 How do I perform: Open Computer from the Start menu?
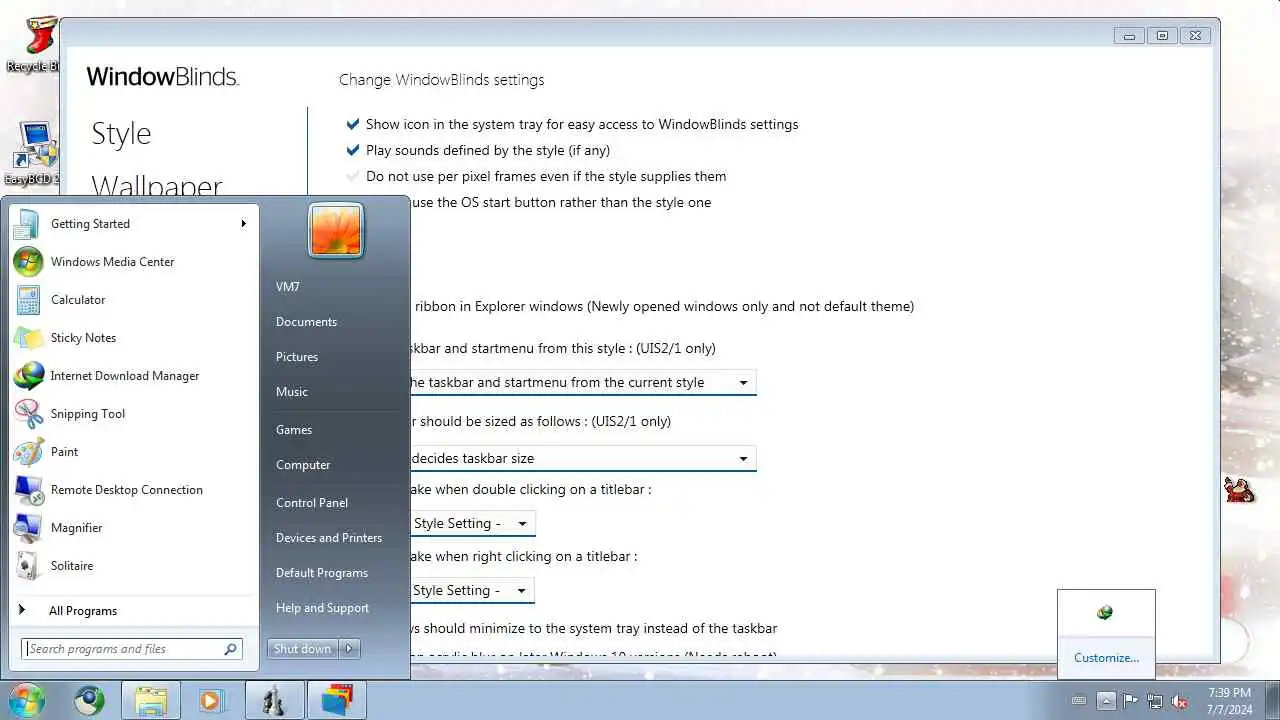pos(303,465)
